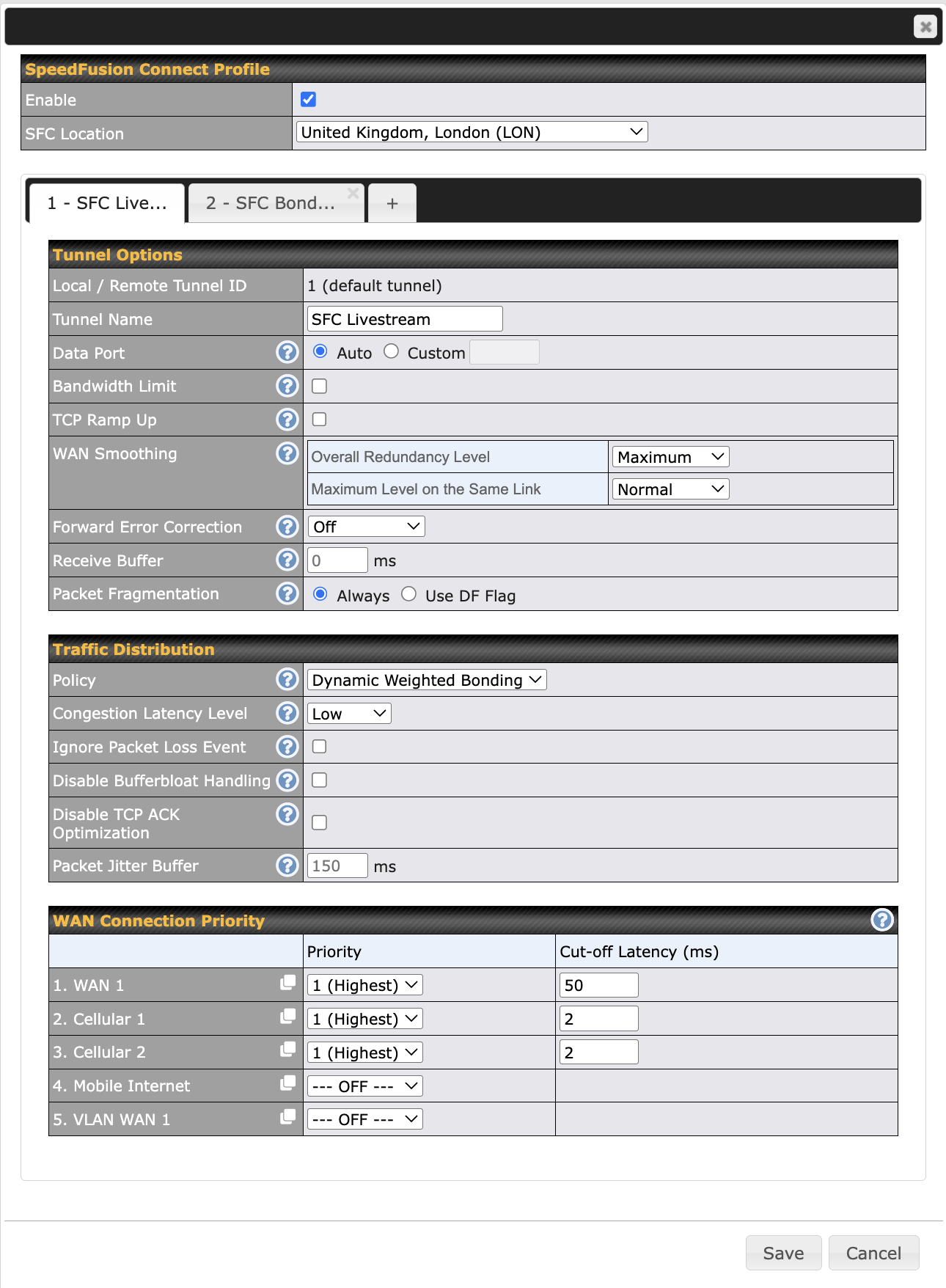Screen dimensions: 946x1288
Task: Click the copy icon beside WAN 1
Action: pos(288,983)
